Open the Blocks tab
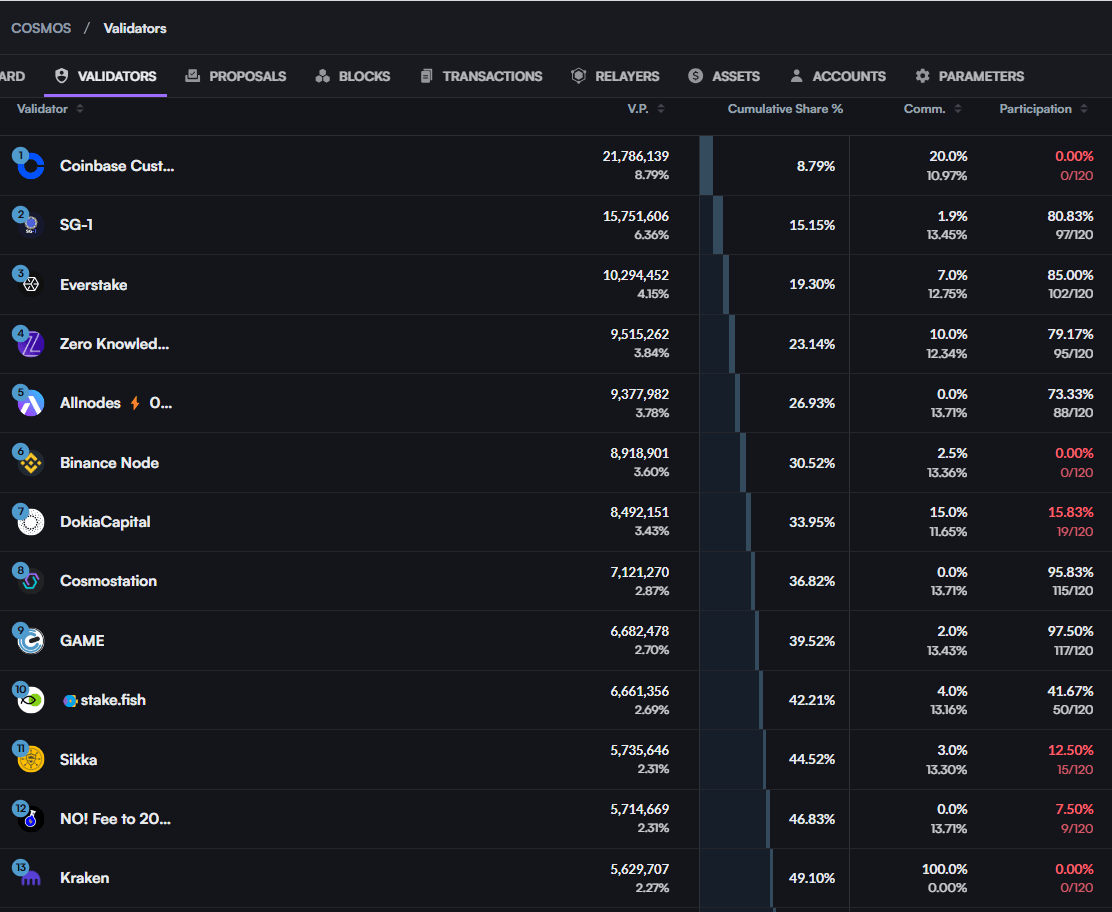1112x912 pixels. (353, 76)
